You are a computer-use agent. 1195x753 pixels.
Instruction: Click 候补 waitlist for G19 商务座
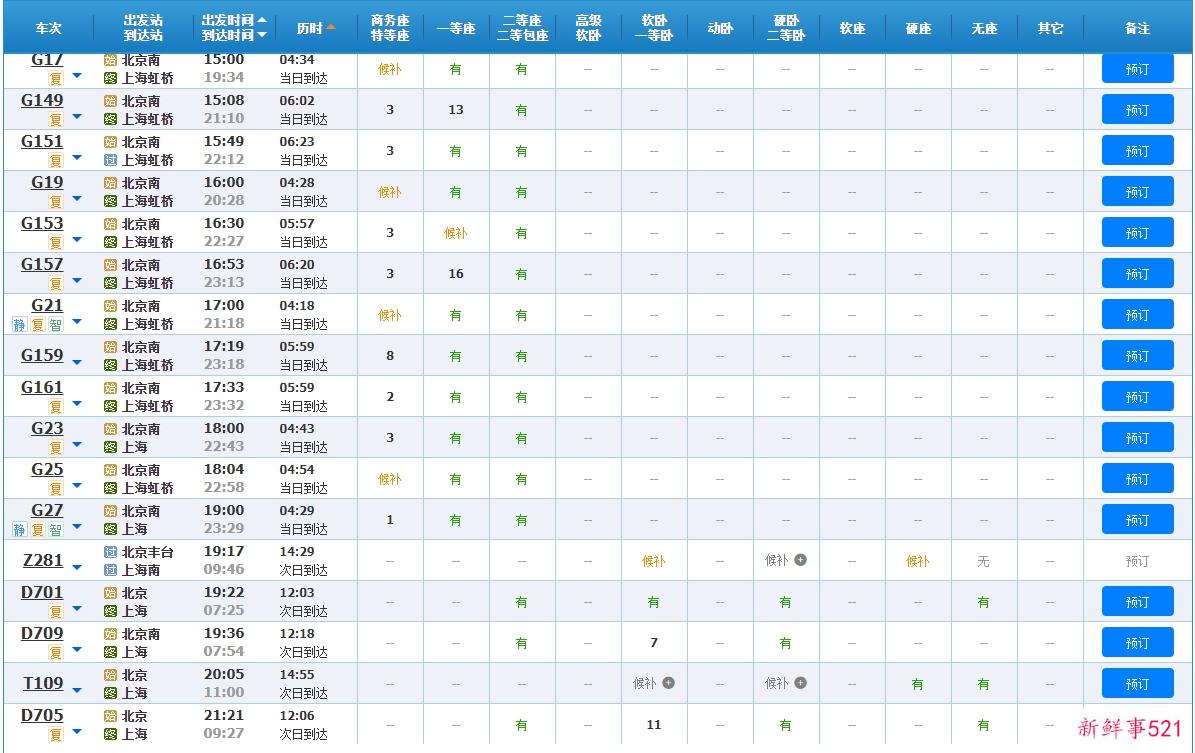[390, 192]
